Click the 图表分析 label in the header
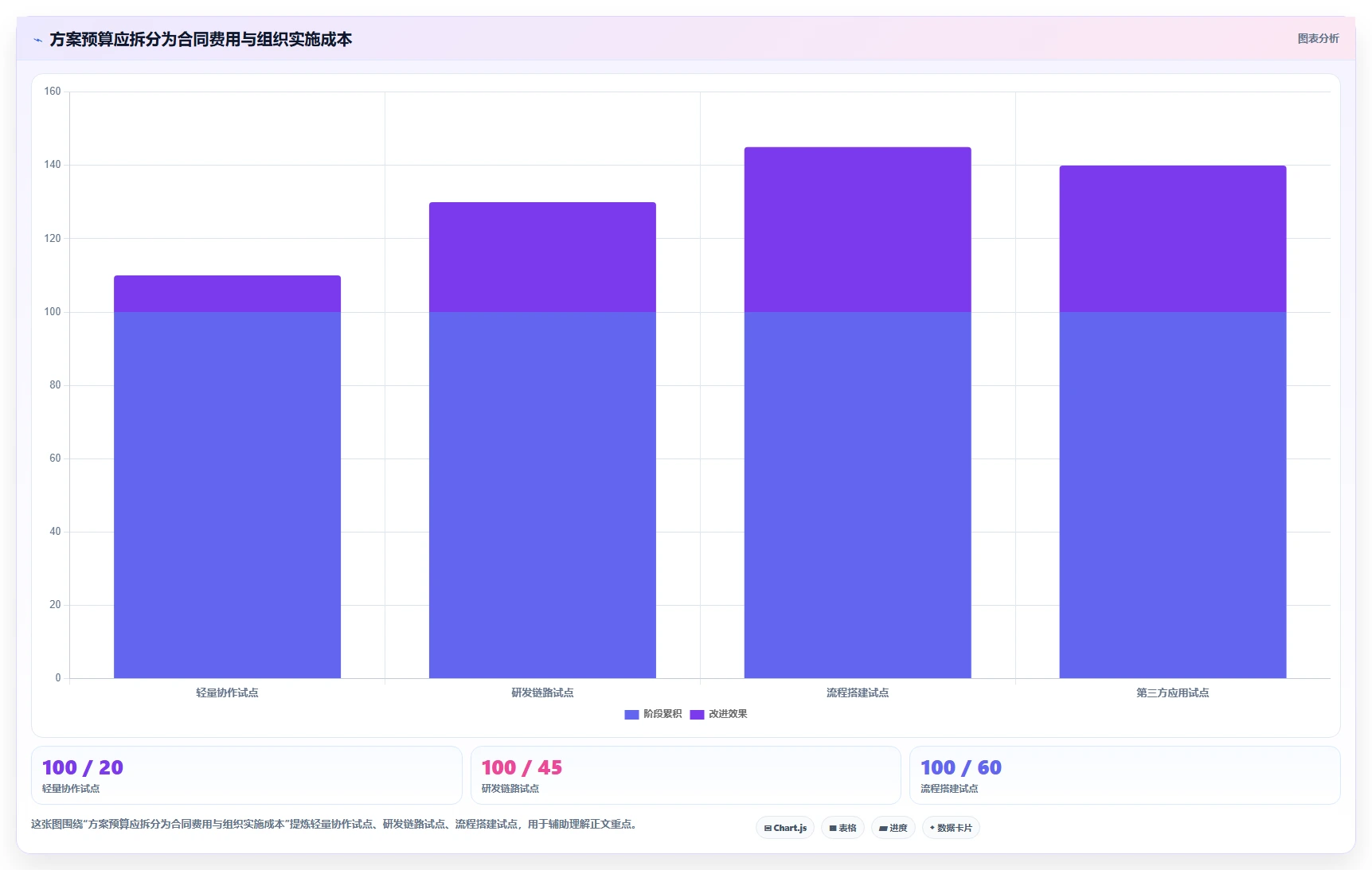 [x=1318, y=38]
